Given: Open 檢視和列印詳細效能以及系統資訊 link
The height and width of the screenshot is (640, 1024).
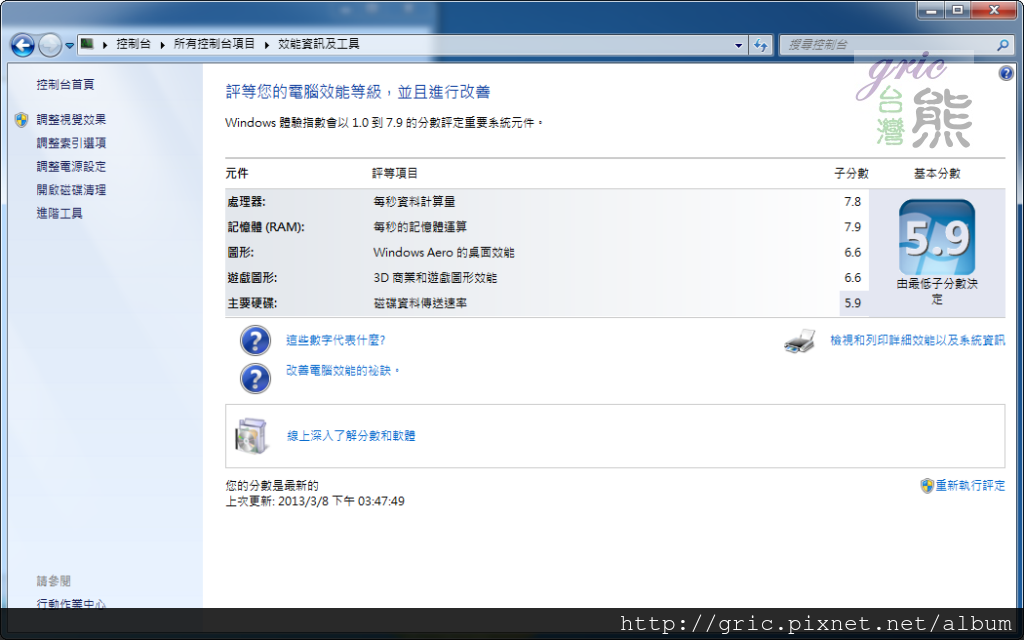Looking at the screenshot, I should pos(918,340).
